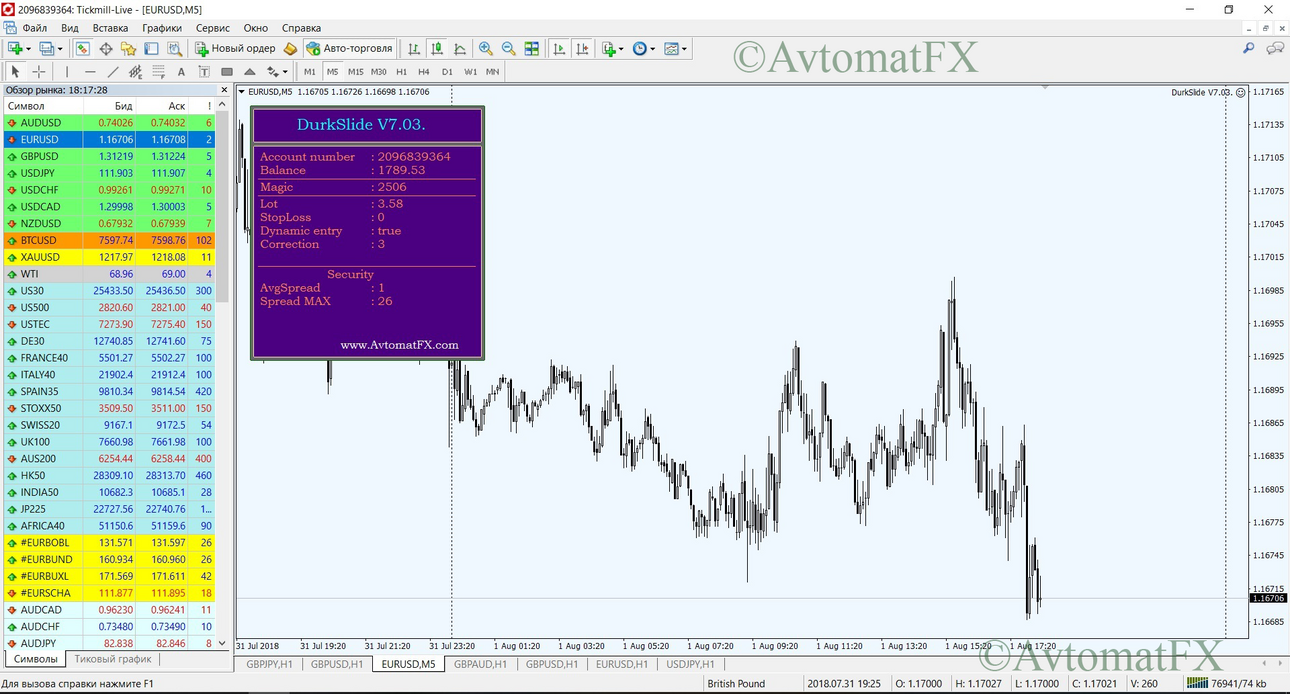
Task: Click the New Chart toolbar icon
Action: (15, 48)
